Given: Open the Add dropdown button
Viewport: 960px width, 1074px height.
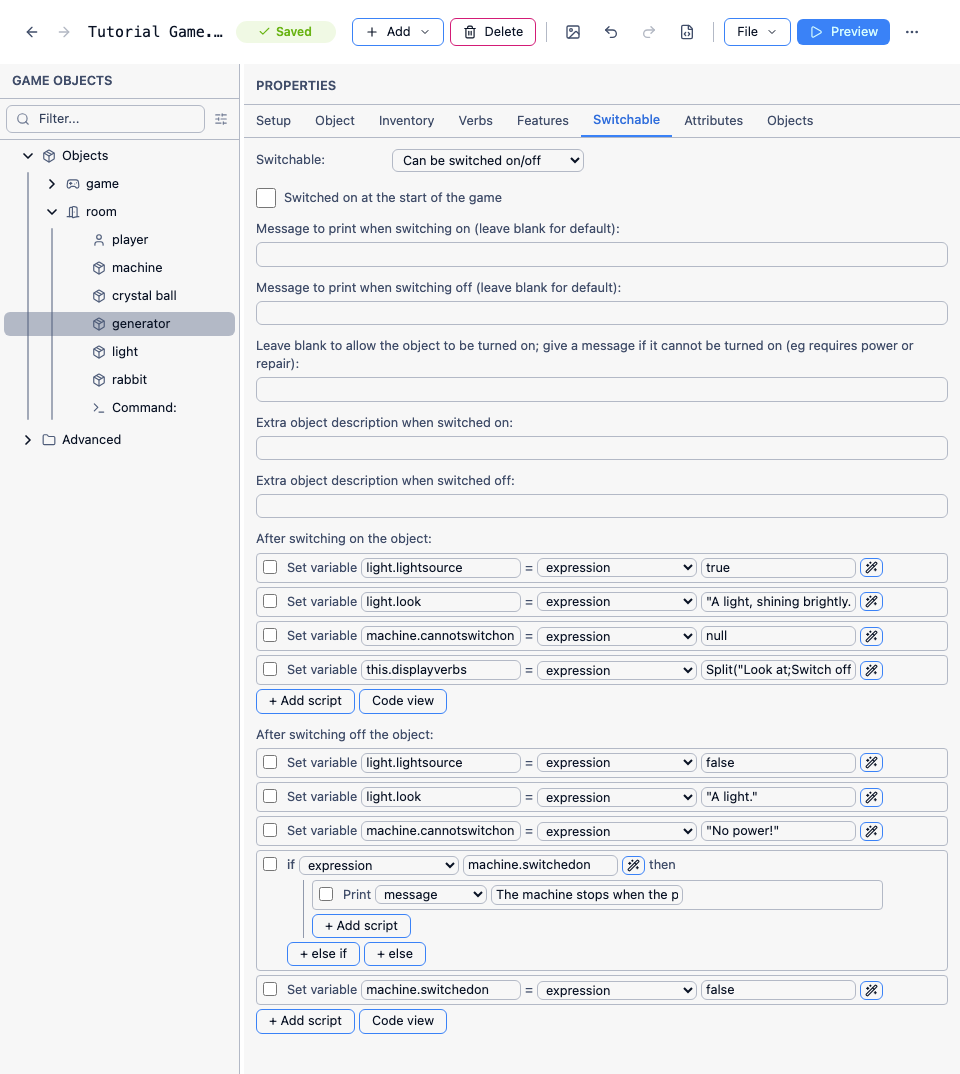Looking at the screenshot, I should [x=398, y=32].
